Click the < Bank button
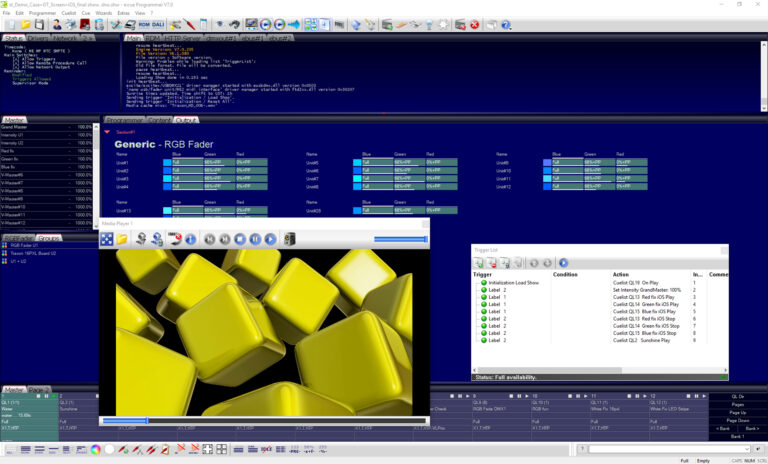This screenshot has height=464, width=768. 723,428
